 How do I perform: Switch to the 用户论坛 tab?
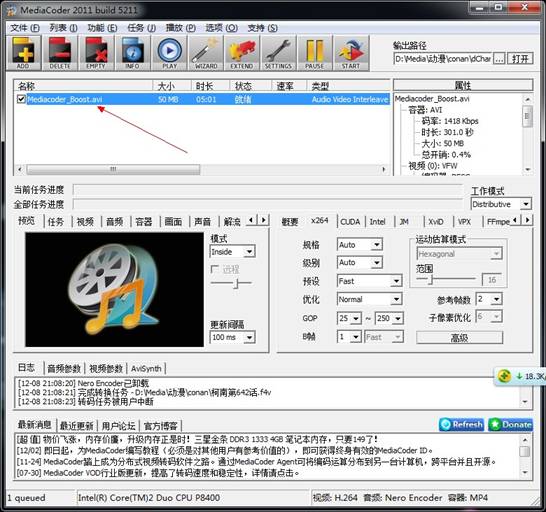(x=118, y=426)
